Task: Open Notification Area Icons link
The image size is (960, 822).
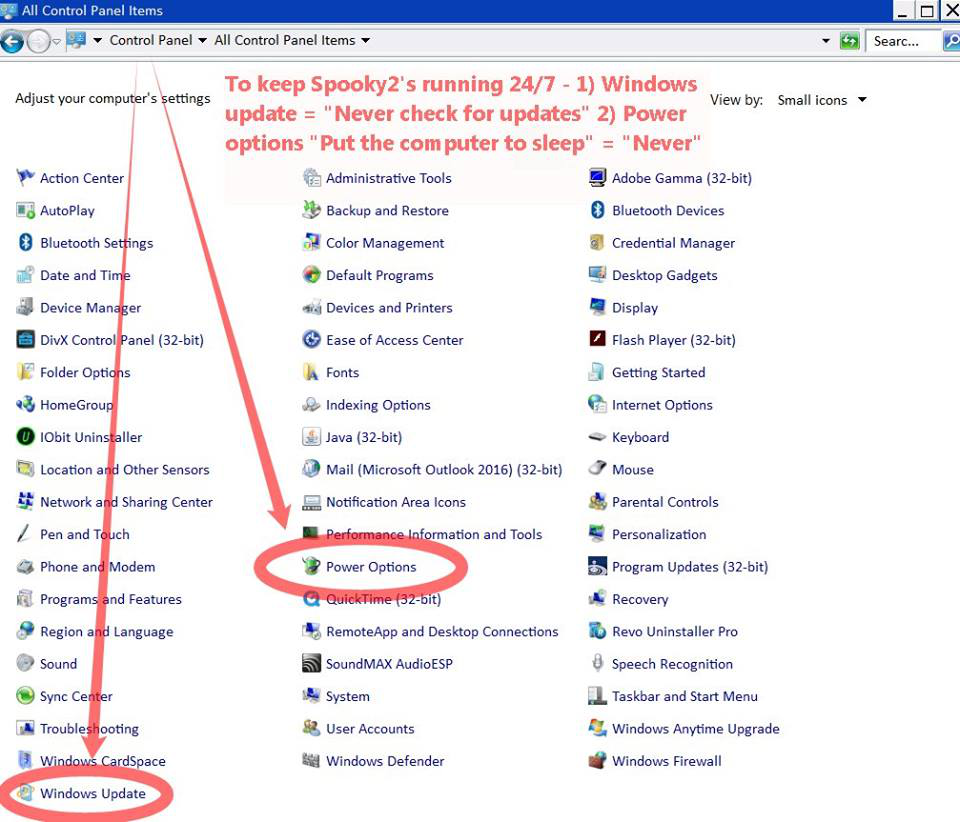Action: (396, 502)
